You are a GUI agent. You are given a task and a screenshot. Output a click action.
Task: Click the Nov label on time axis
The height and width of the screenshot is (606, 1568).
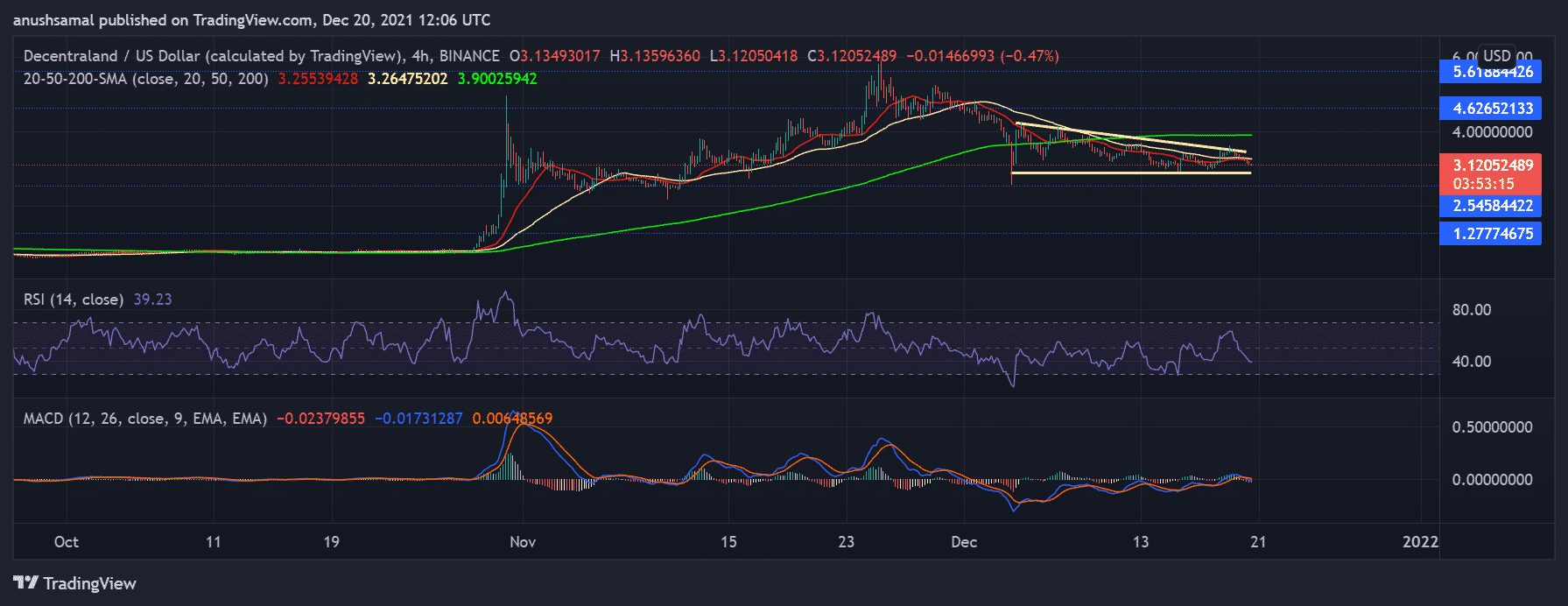point(523,542)
